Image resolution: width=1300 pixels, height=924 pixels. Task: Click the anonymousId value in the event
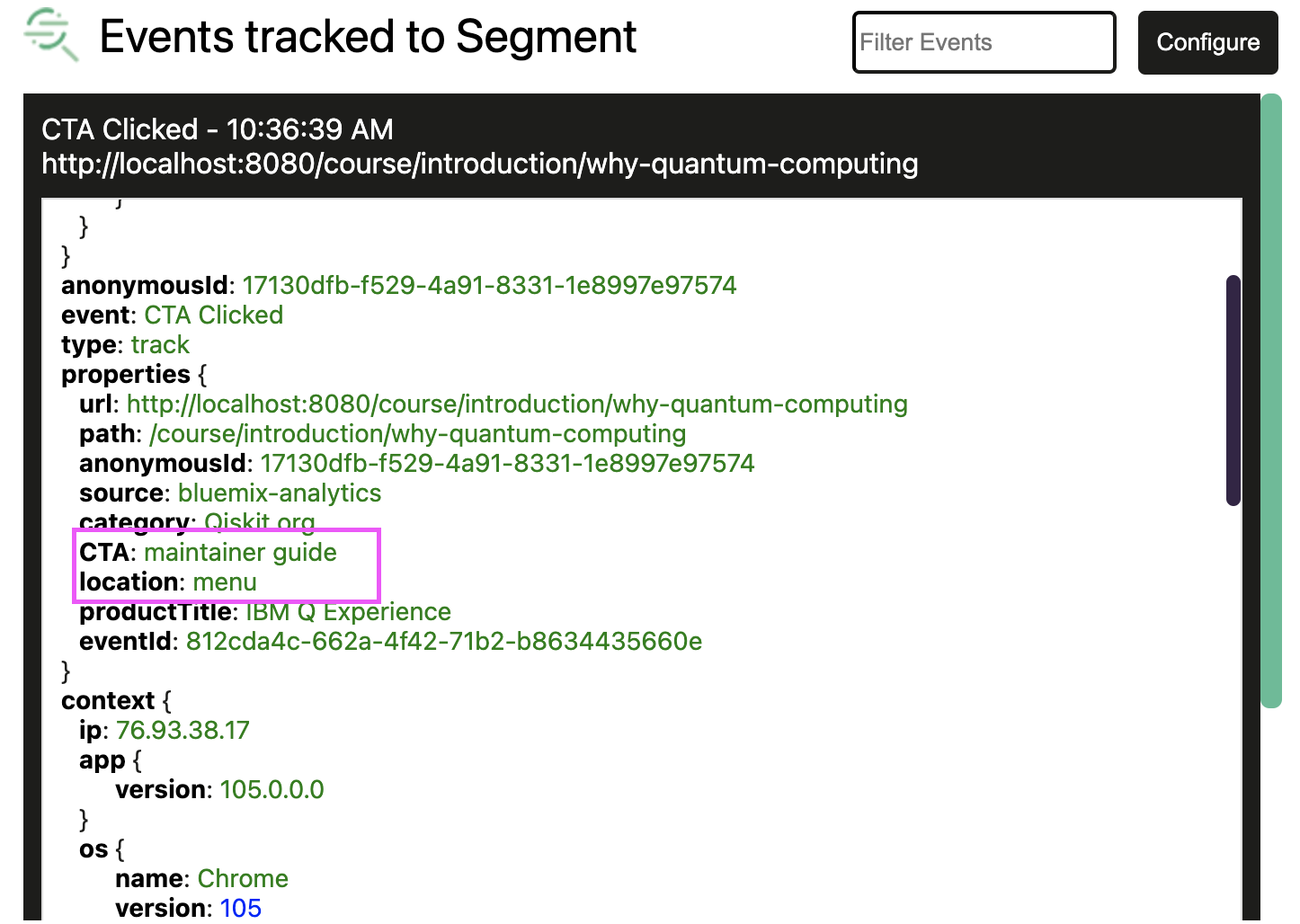(489, 285)
